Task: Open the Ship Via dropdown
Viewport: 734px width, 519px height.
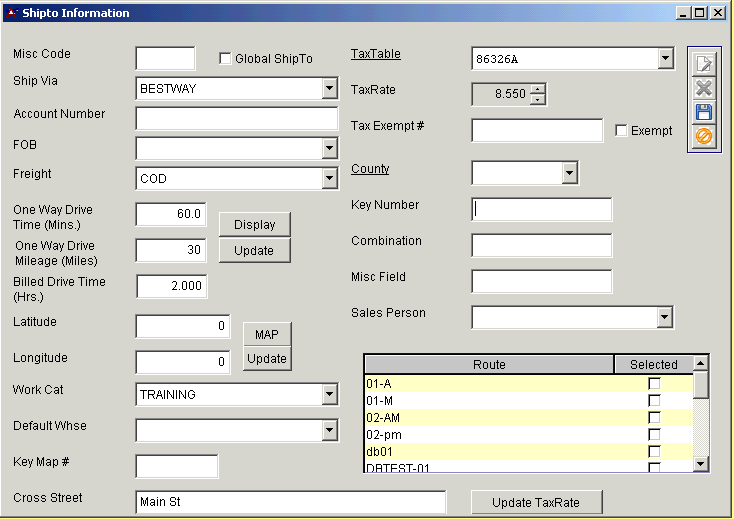Action: coord(329,89)
